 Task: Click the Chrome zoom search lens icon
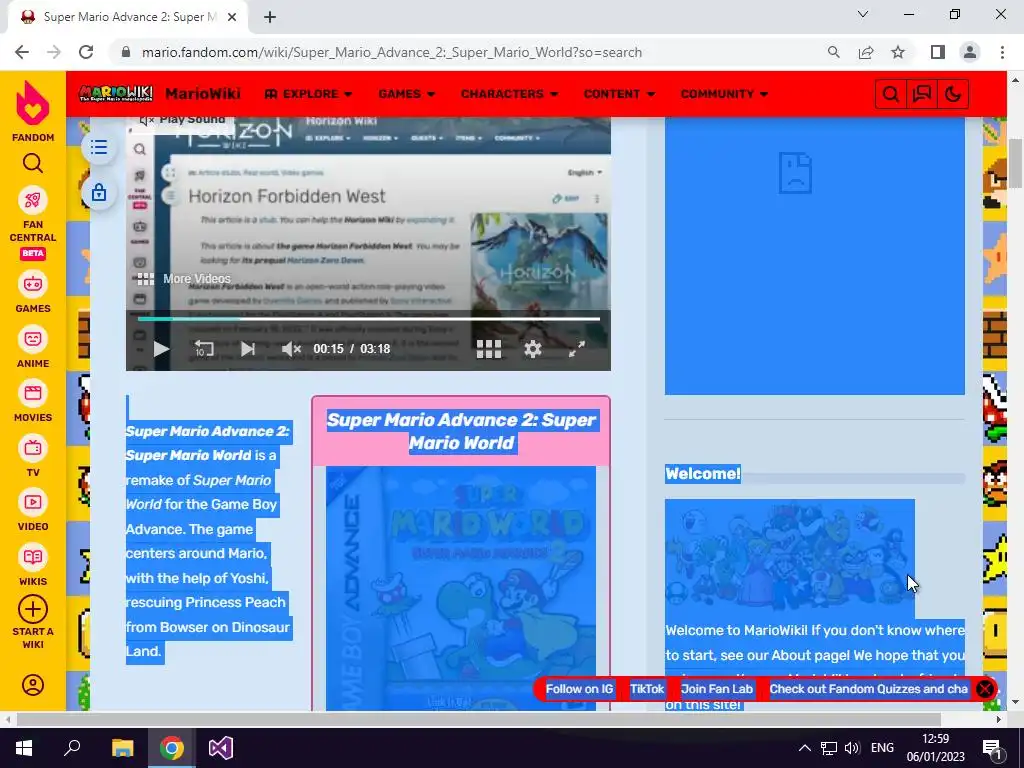[x=833, y=52]
